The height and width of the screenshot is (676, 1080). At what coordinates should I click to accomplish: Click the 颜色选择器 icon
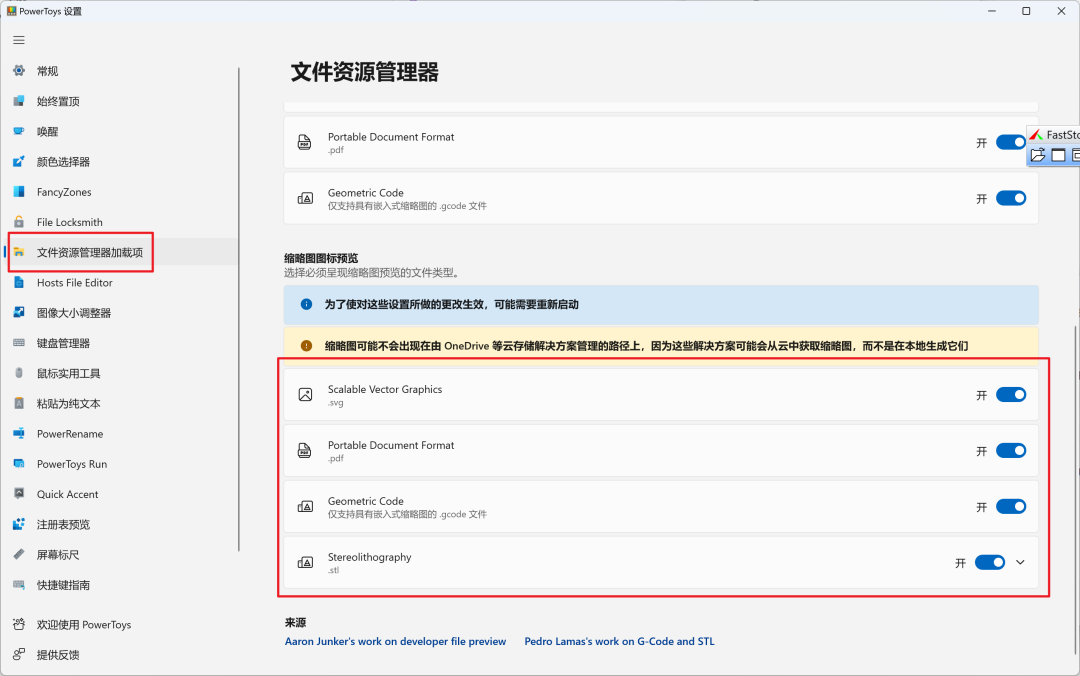(19, 161)
